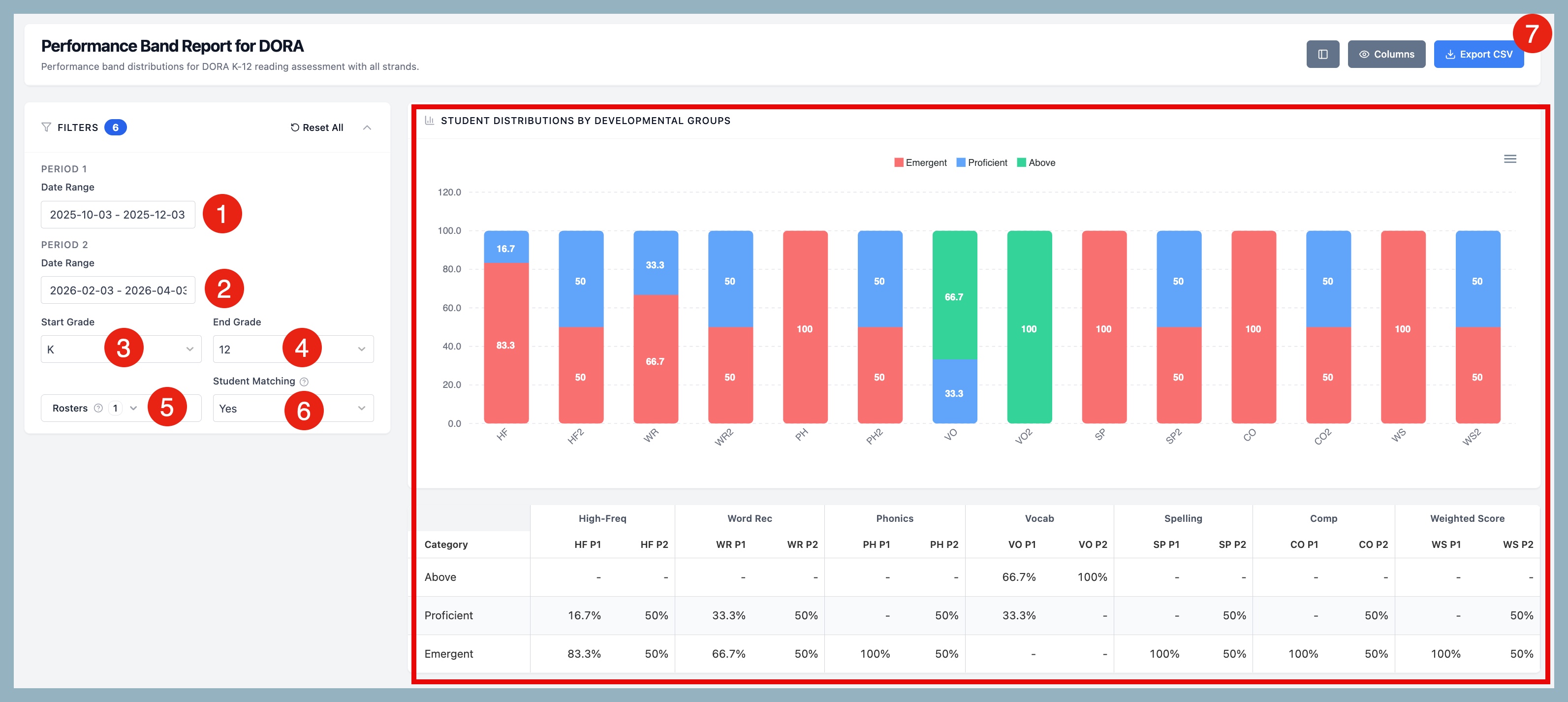Image resolution: width=1568 pixels, height=702 pixels.
Task: Open the chart hamburger menu icon
Action: (1509, 159)
